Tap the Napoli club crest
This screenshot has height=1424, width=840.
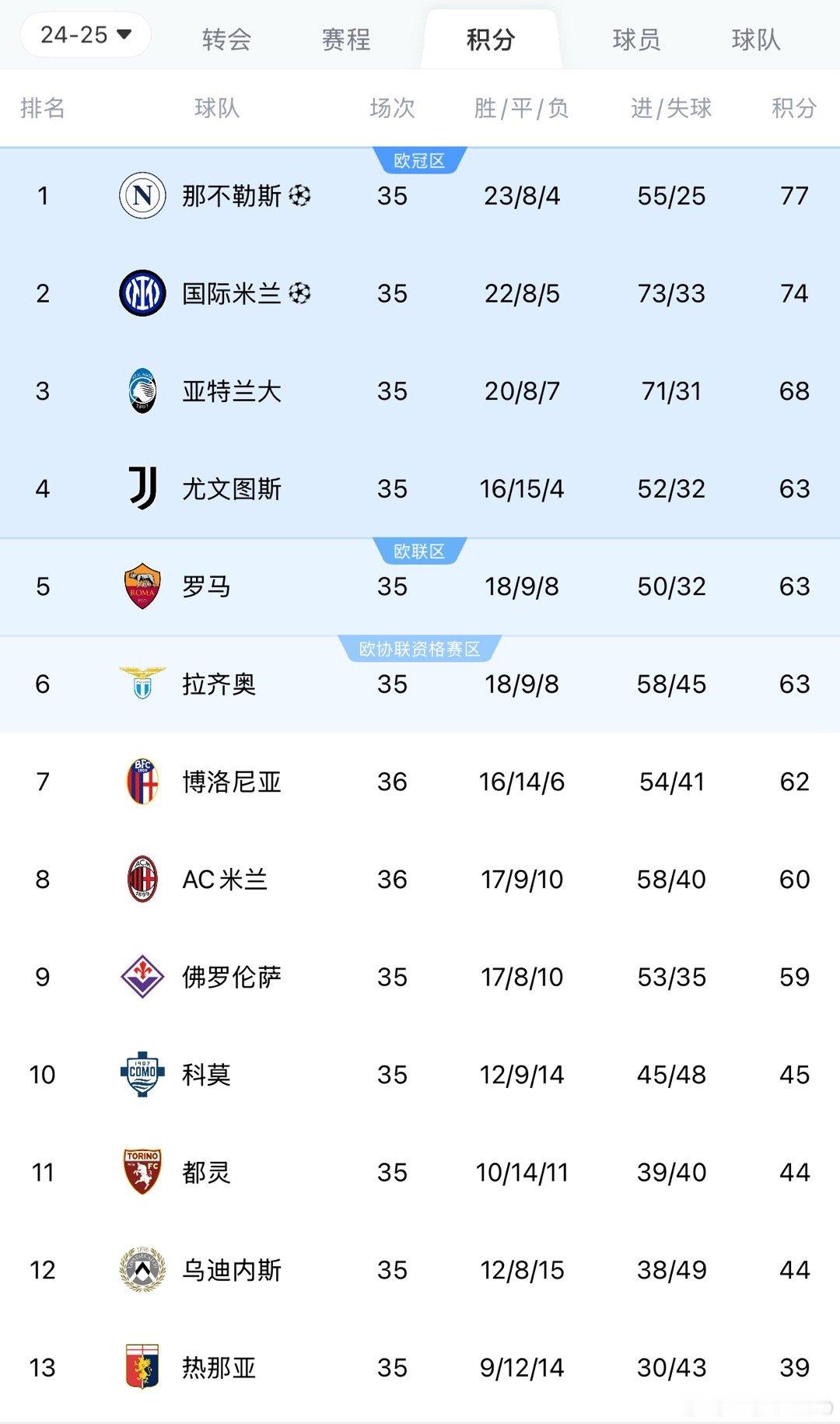[x=142, y=195]
